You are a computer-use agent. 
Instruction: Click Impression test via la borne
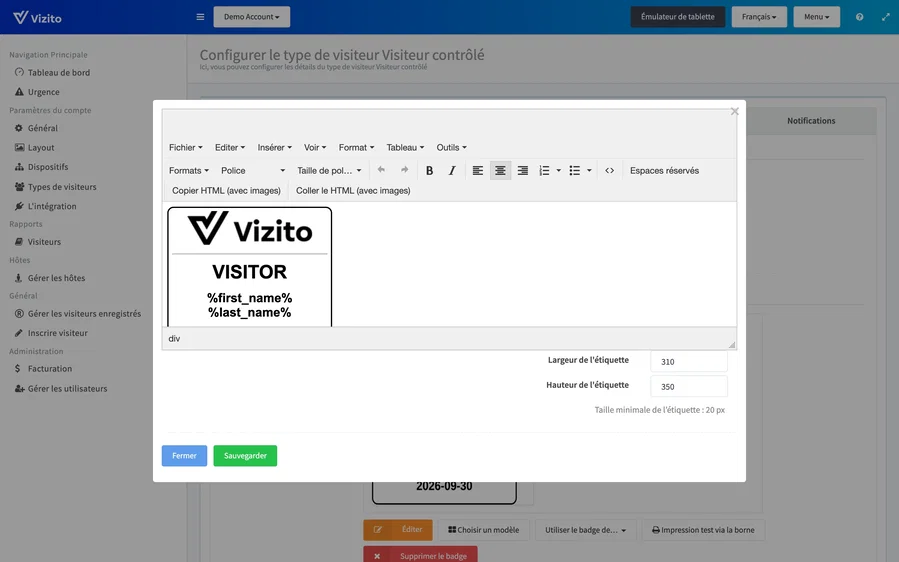click(x=703, y=530)
